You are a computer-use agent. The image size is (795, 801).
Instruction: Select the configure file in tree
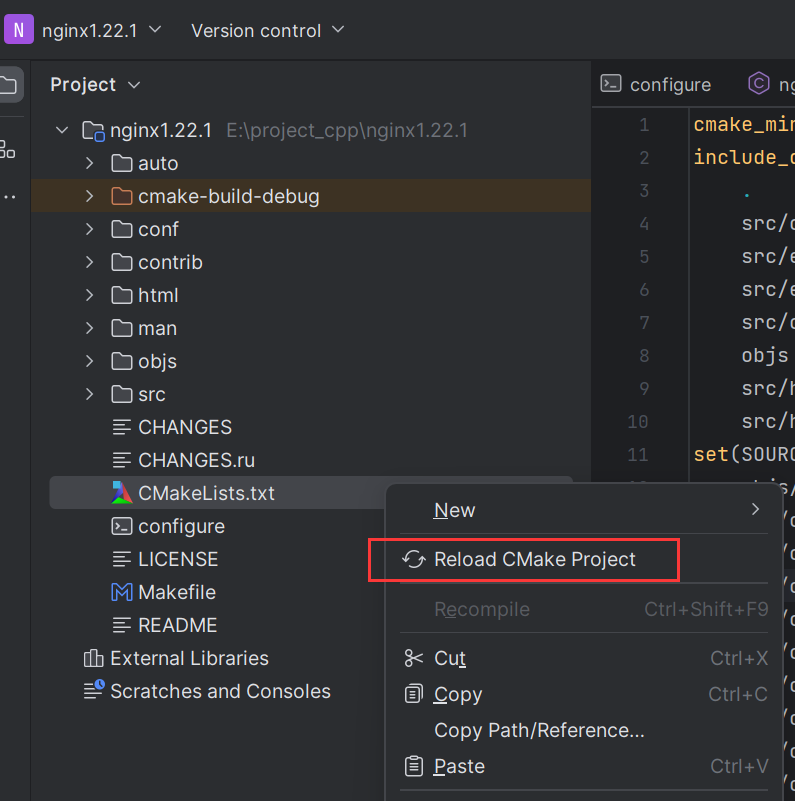click(181, 527)
